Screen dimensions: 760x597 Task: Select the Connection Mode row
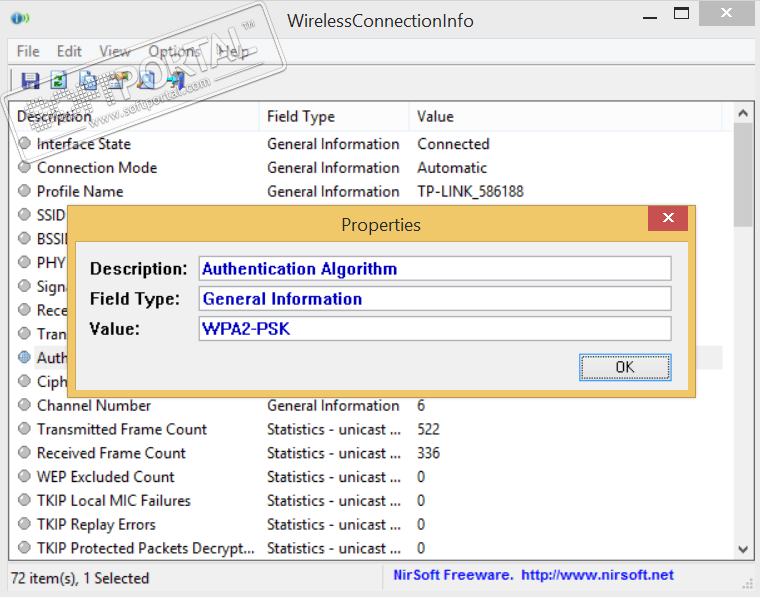(x=366, y=167)
